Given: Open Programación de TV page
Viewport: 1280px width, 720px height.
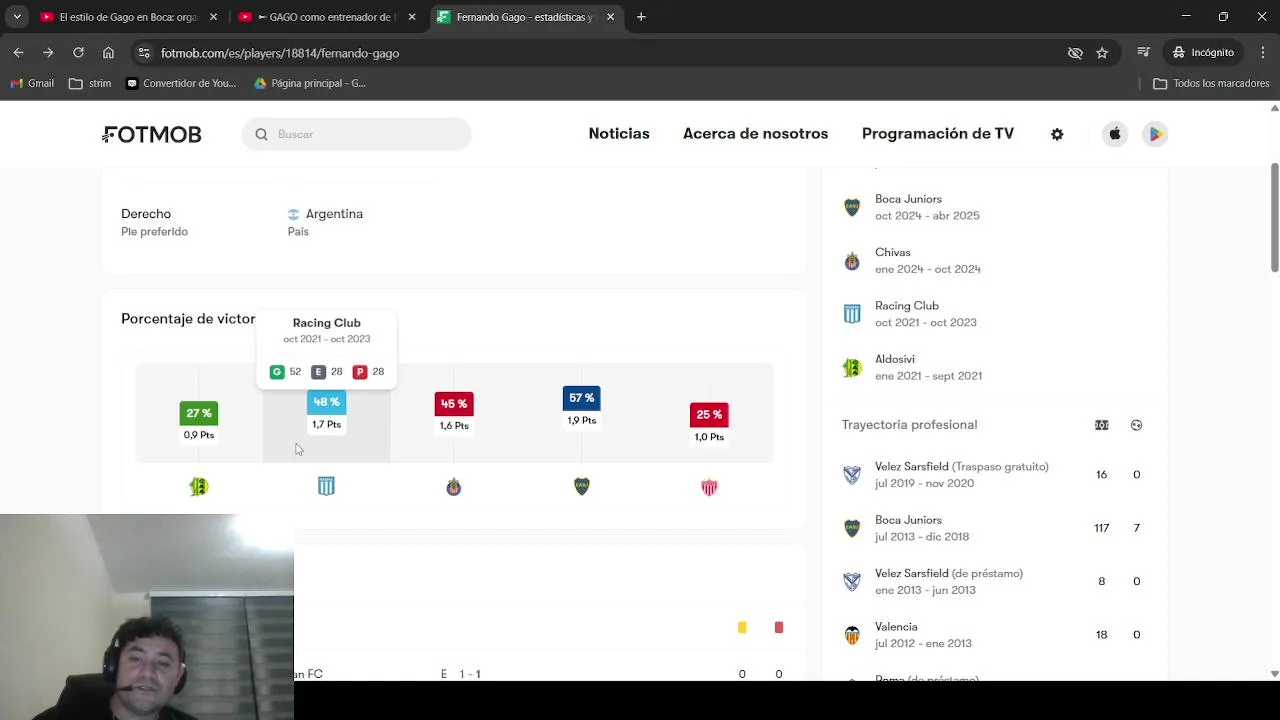Looking at the screenshot, I should click(938, 134).
